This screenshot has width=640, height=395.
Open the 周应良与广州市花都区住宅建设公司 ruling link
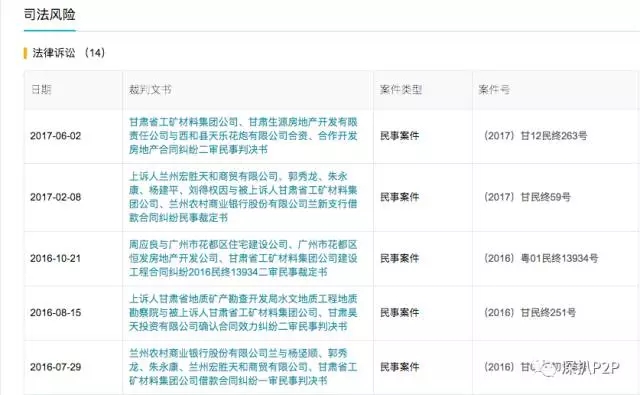coord(243,258)
